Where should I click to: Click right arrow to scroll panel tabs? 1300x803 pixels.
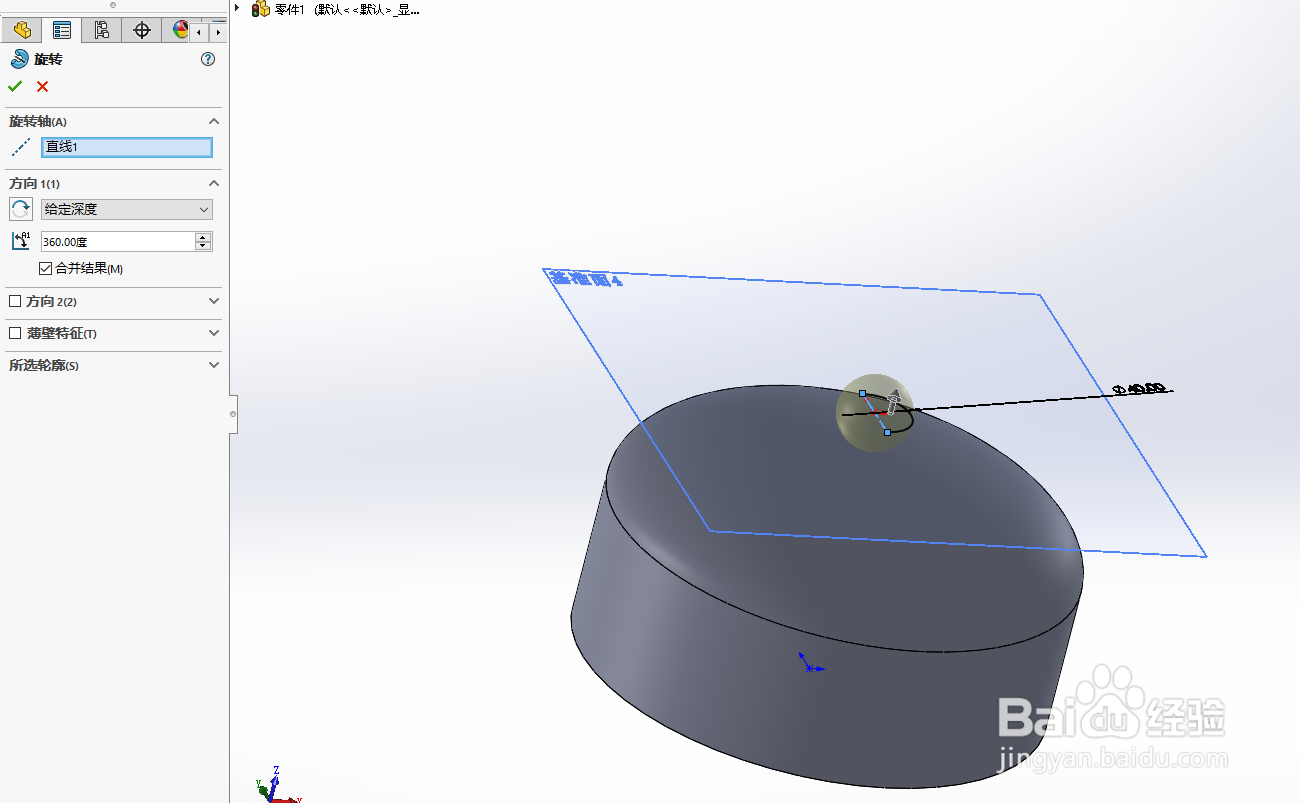point(218,30)
